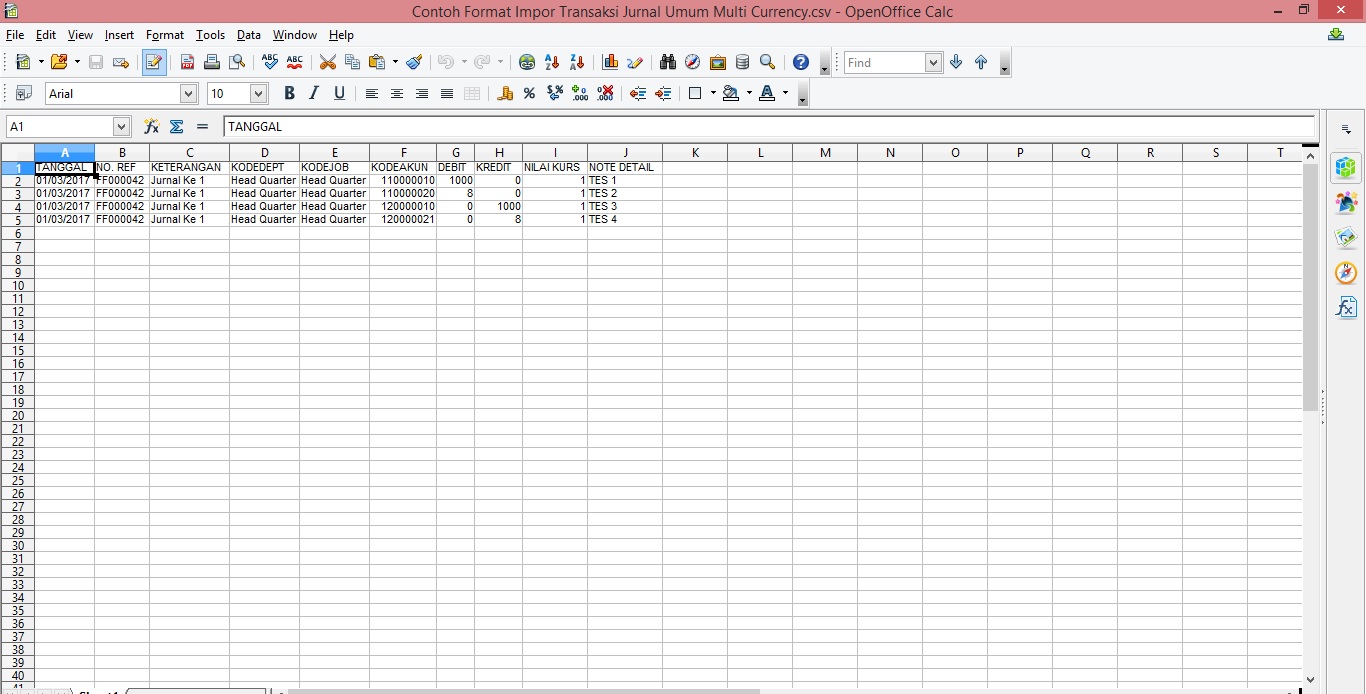Toggle Edit File mode
Image resolution: width=1366 pixels, height=694 pixels.
coord(154,62)
